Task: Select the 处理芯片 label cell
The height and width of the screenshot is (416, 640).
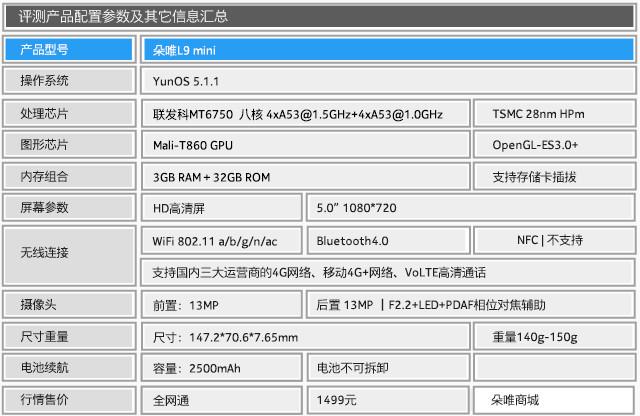Action: point(69,113)
